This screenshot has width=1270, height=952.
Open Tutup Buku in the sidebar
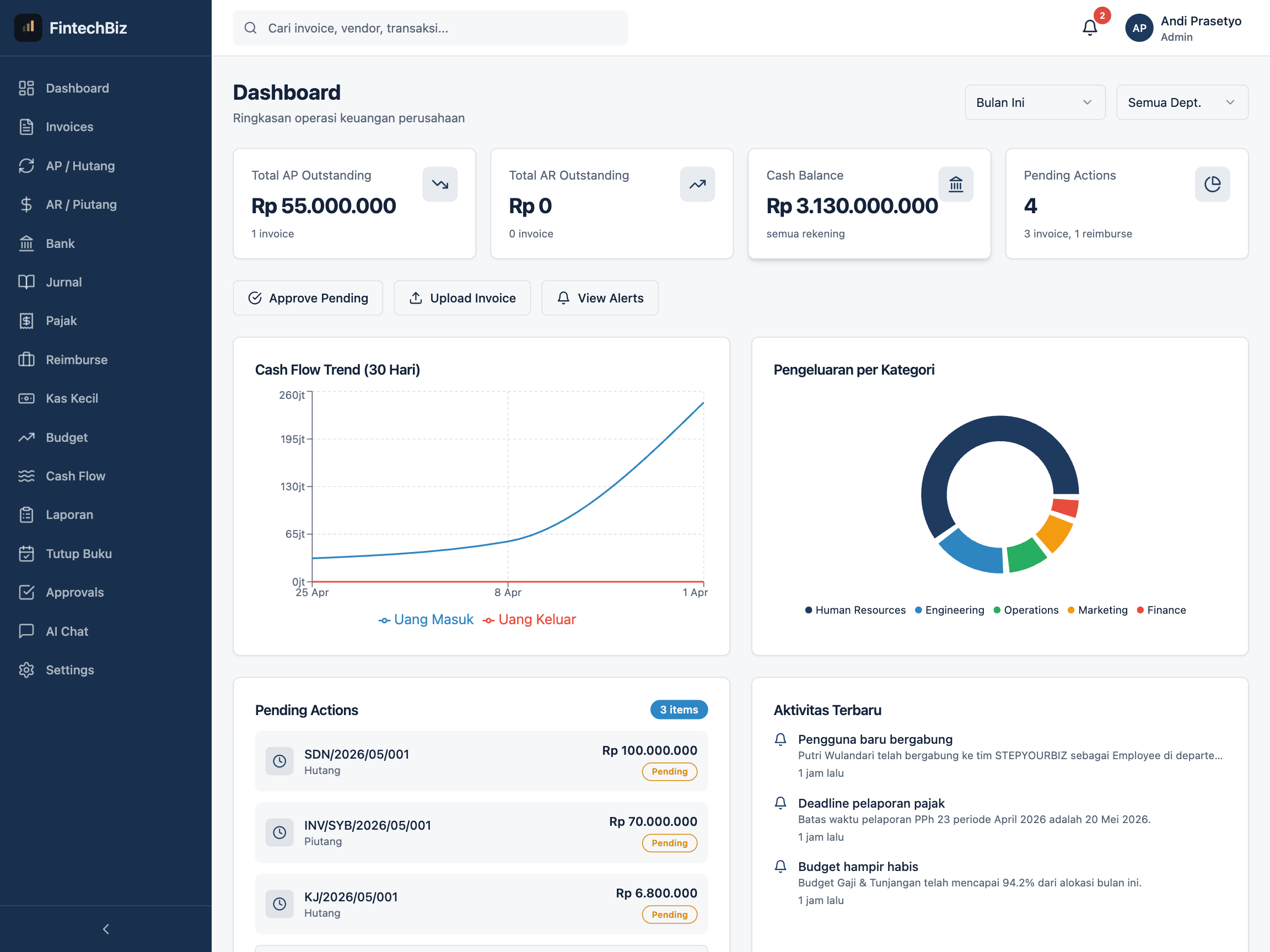point(106,554)
